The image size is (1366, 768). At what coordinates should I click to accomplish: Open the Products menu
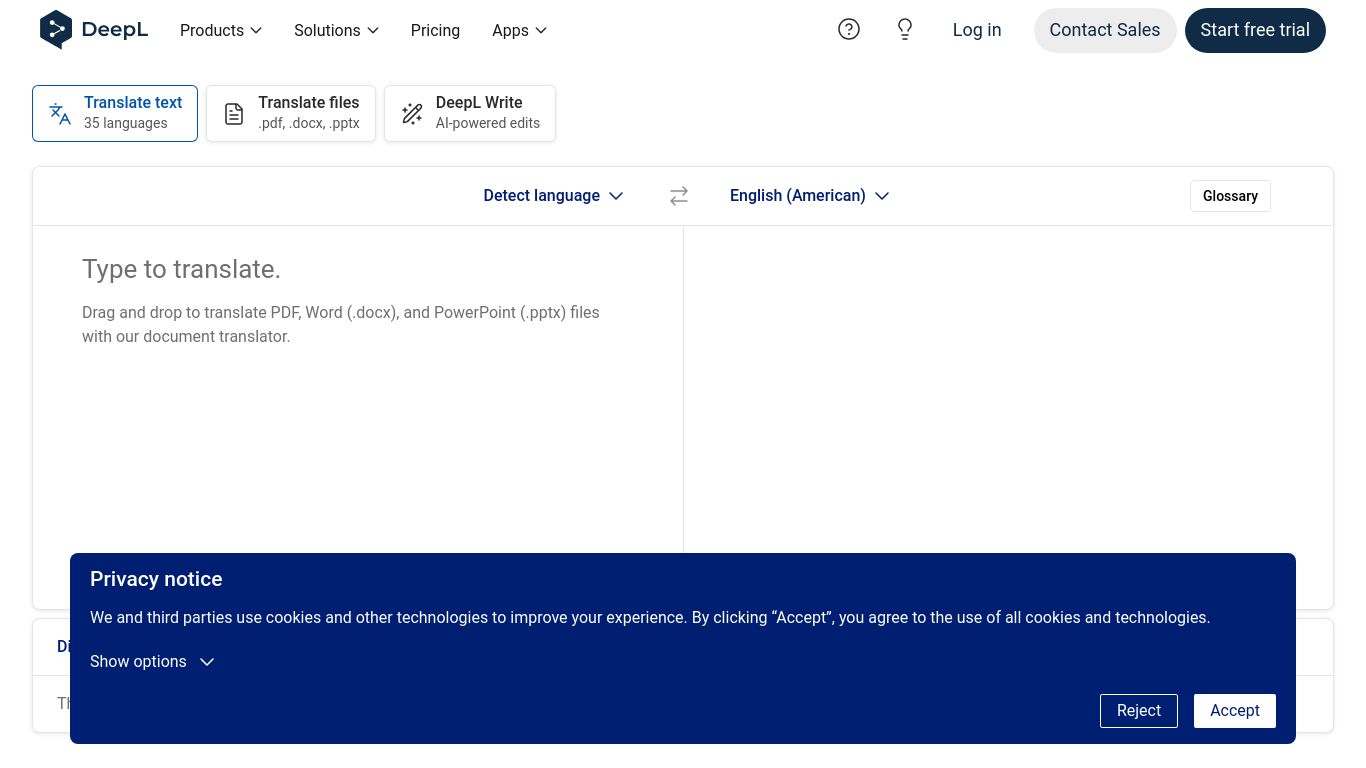(x=221, y=31)
